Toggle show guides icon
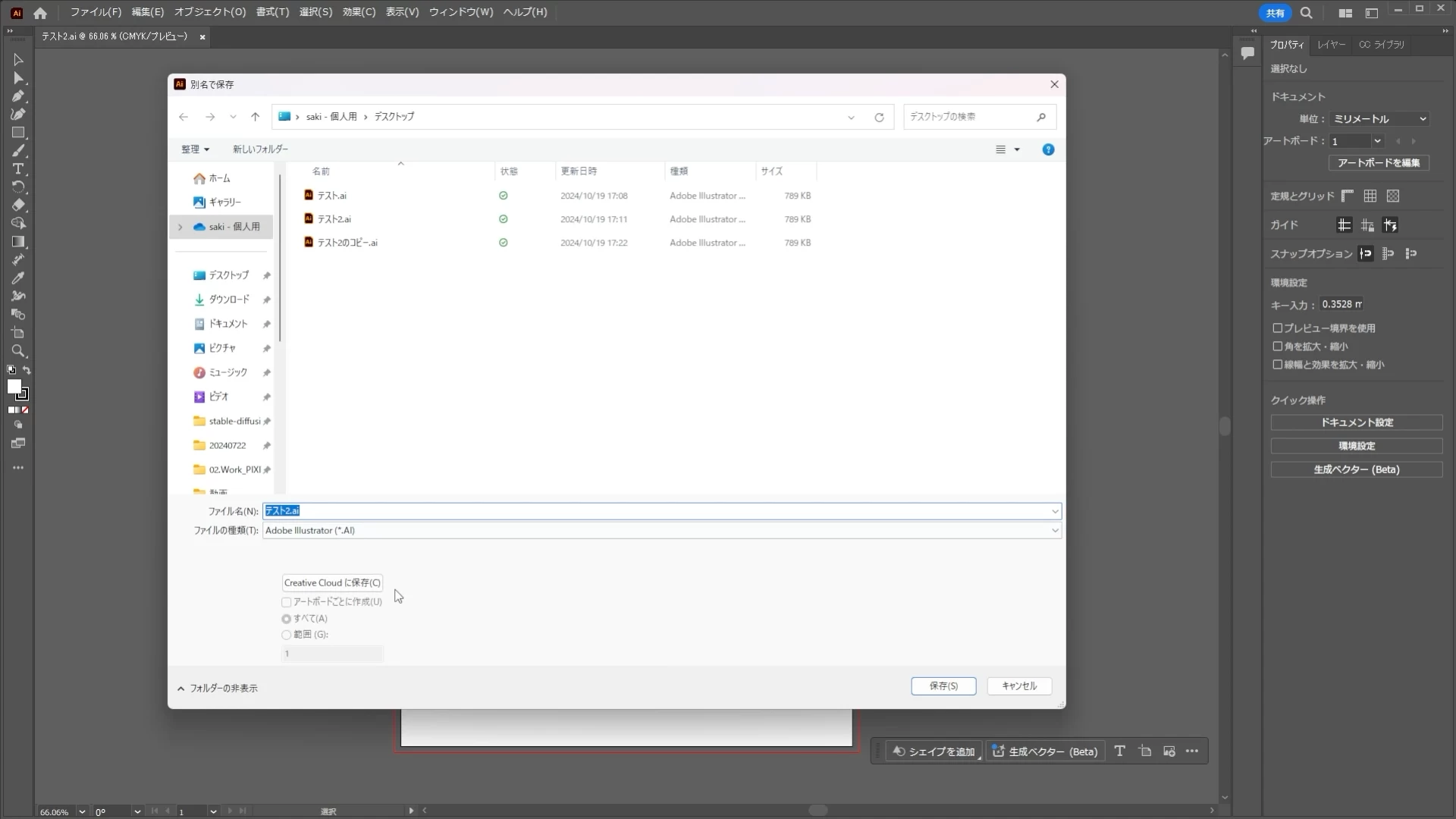 (1344, 225)
